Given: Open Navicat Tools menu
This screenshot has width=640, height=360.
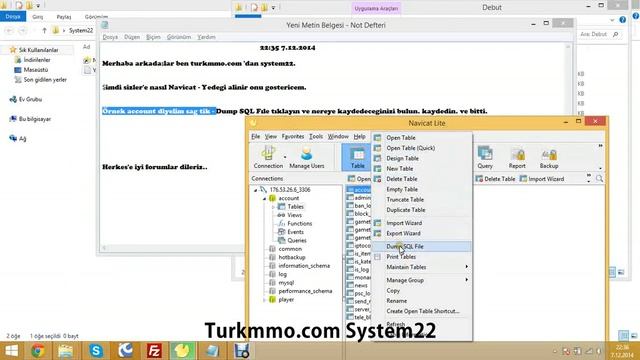Looking at the screenshot, I should (x=316, y=136).
